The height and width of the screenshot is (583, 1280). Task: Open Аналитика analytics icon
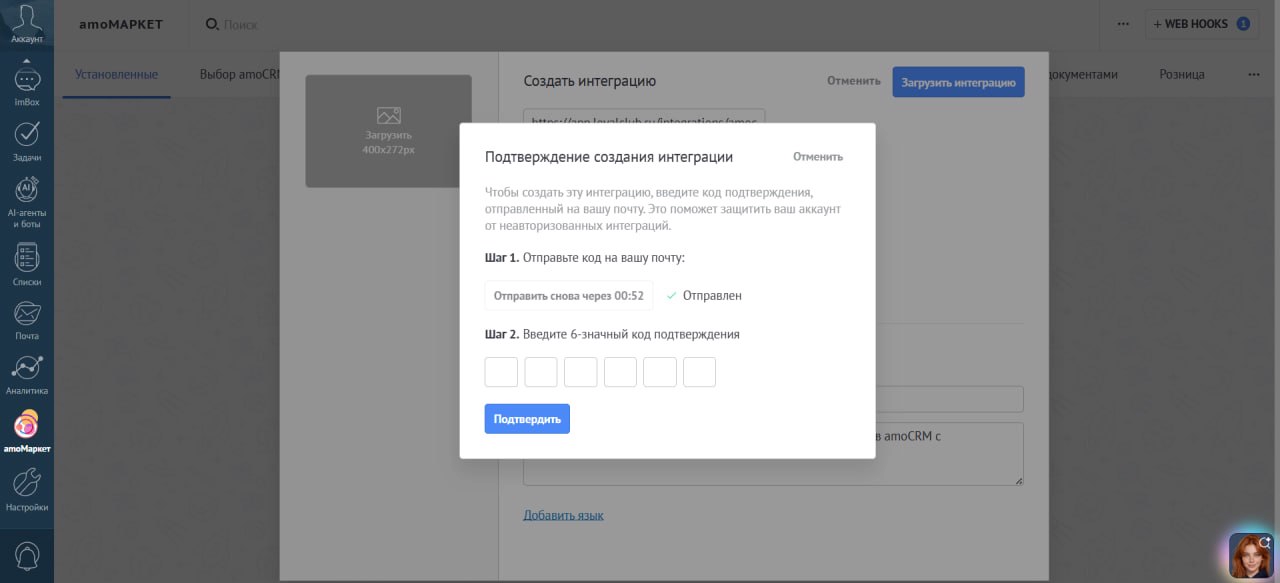coord(27,375)
